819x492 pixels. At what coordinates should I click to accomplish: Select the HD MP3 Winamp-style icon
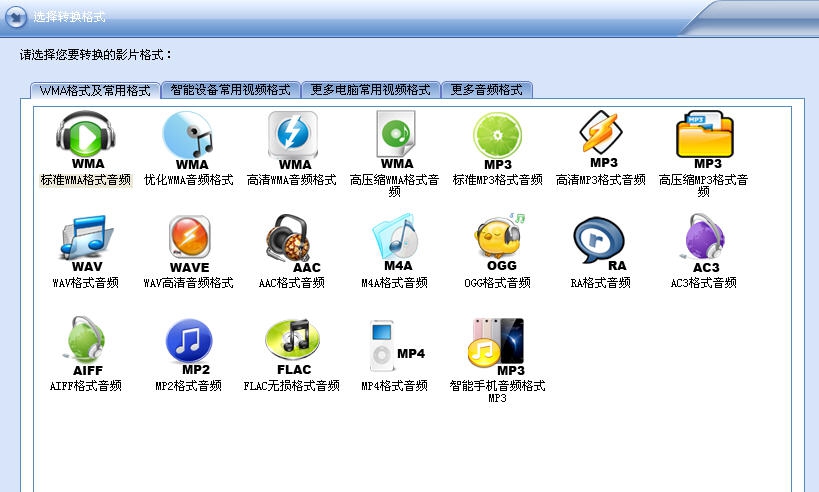[x=601, y=139]
